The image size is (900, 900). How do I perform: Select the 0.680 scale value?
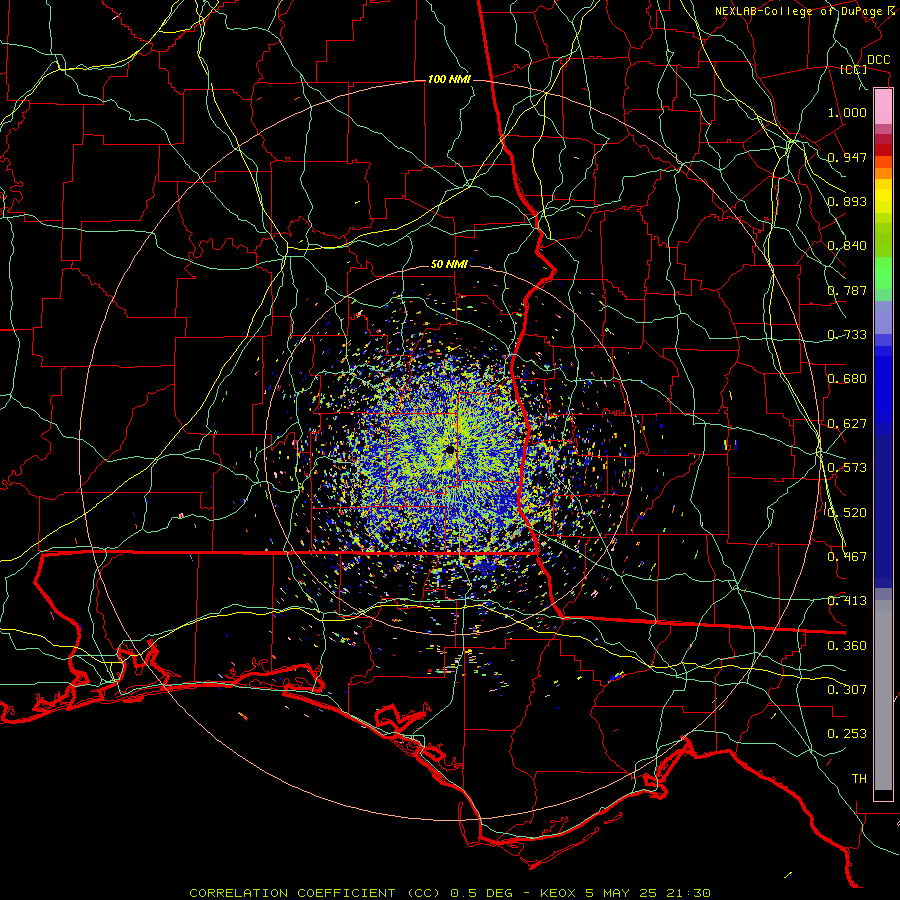coord(847,379)
